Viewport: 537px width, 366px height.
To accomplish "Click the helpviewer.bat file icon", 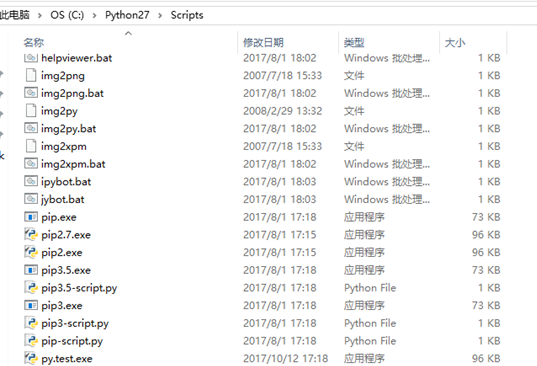I will (31, 58).
